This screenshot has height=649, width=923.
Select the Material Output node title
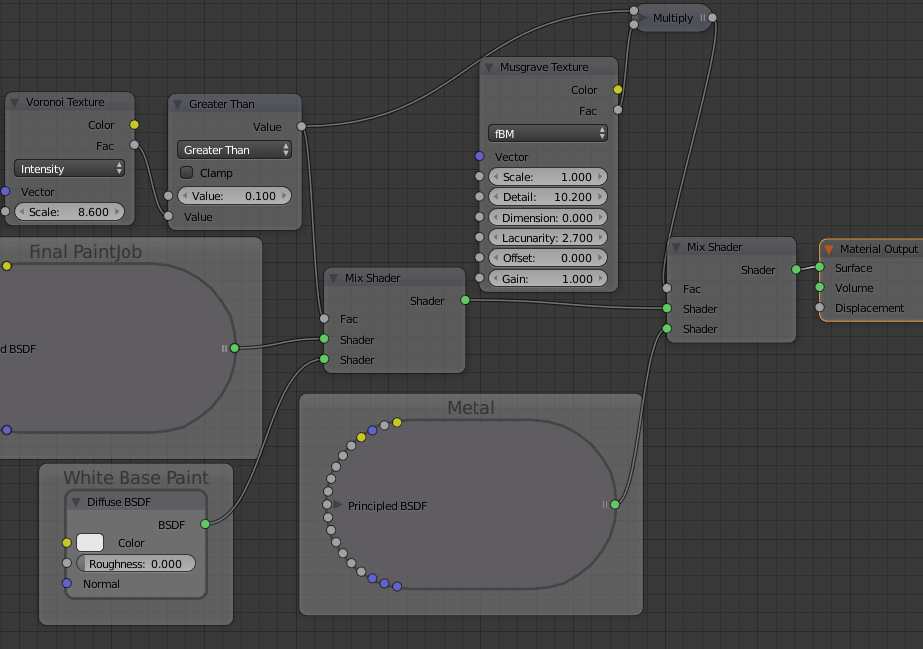point(879,249)
